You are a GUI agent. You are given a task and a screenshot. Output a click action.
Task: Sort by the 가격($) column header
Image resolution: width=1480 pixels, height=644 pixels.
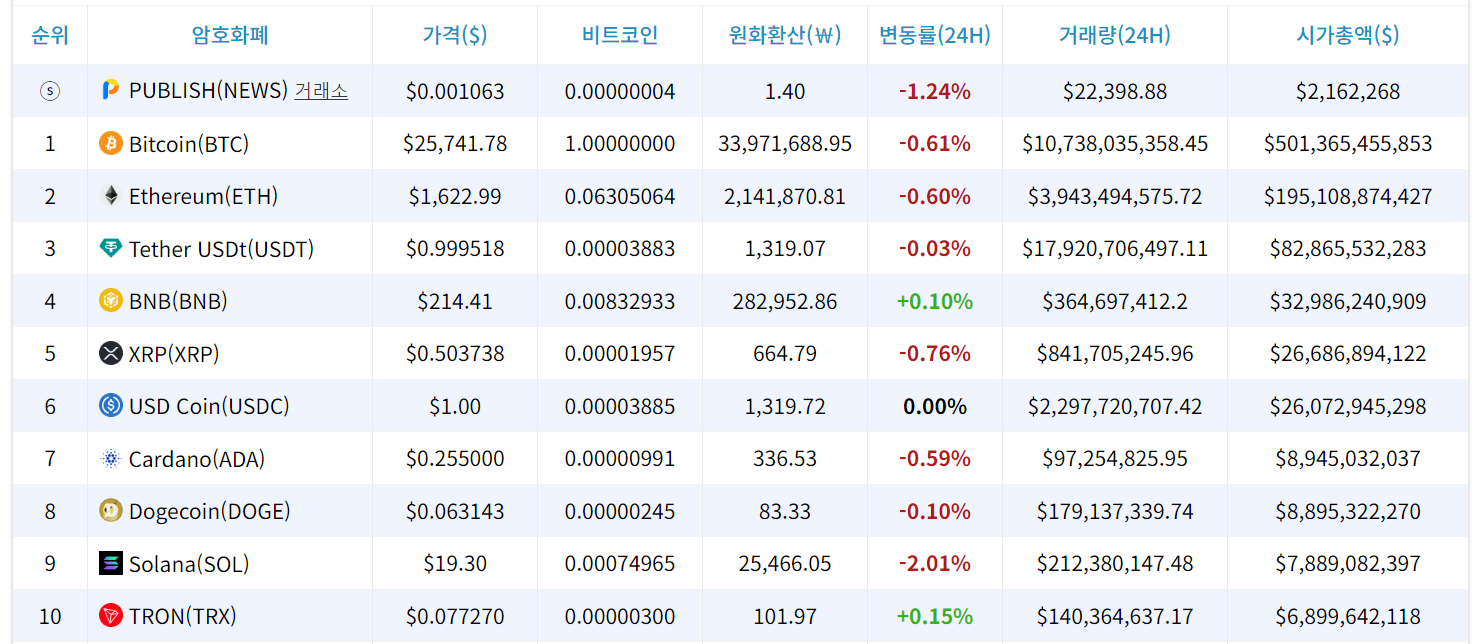click(455, 35)
